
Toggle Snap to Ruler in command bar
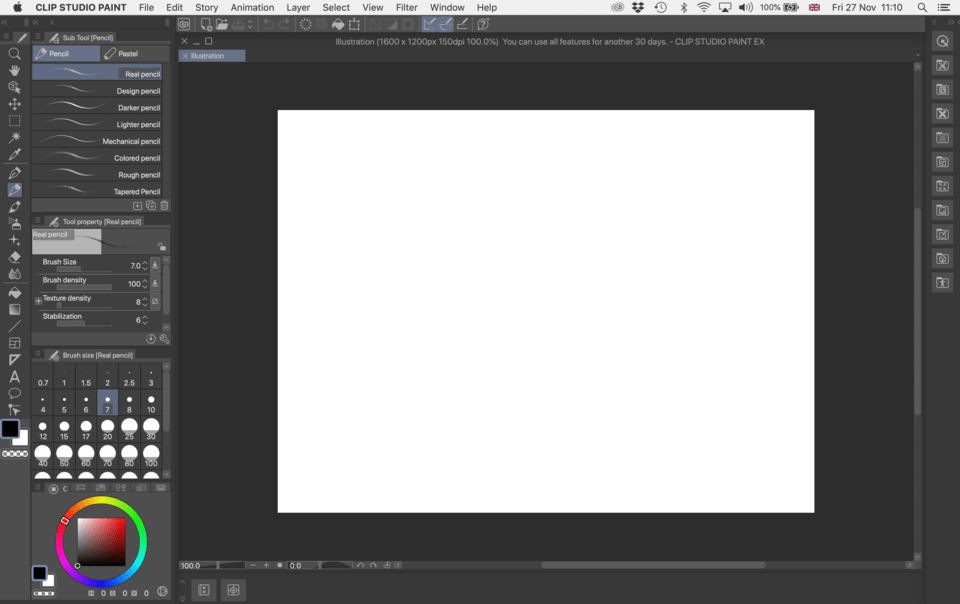[429, 24]
